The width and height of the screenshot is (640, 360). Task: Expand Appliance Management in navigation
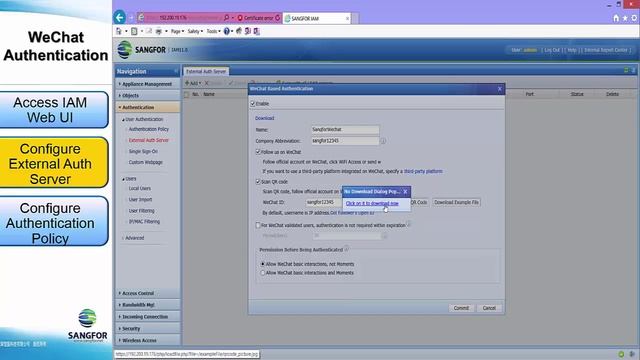click(147, 84)
